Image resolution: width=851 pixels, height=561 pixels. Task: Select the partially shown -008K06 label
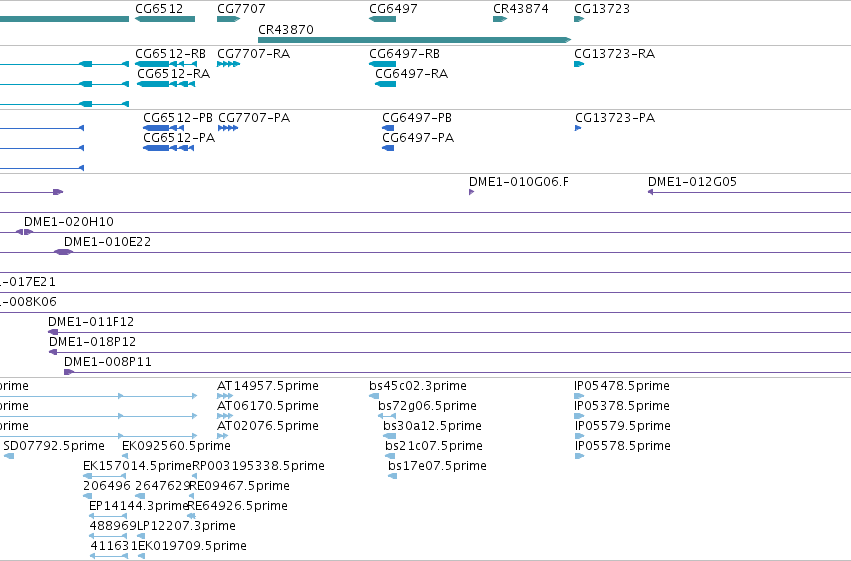[x=28, y=302]
